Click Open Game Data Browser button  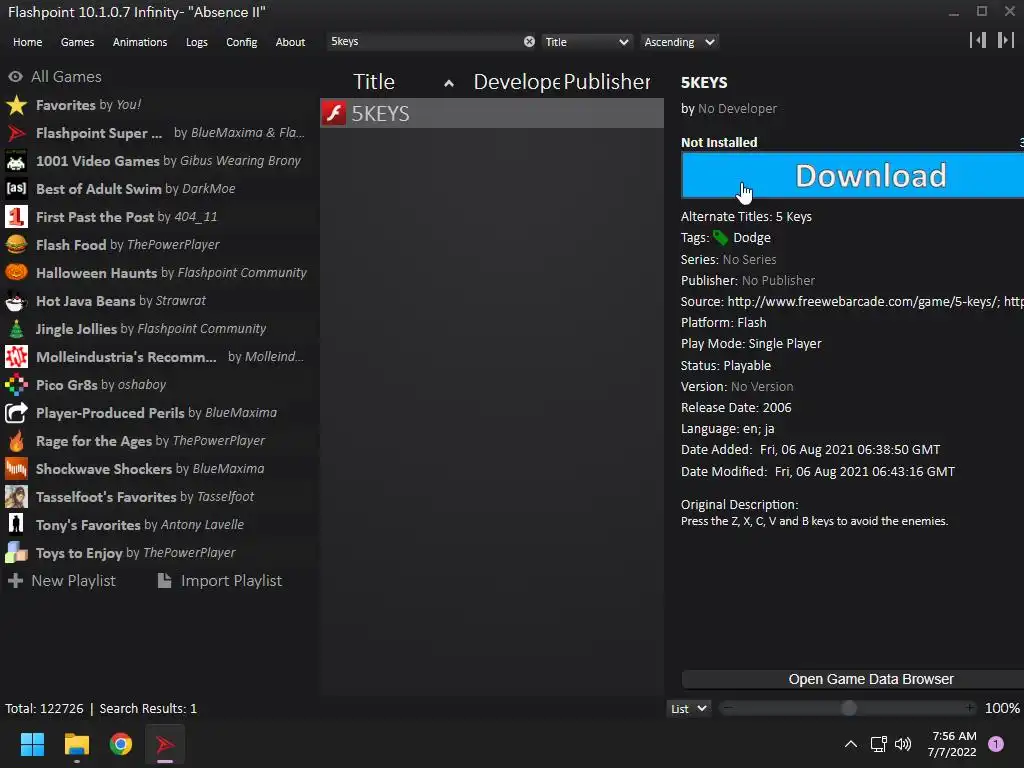pos(852,679)
